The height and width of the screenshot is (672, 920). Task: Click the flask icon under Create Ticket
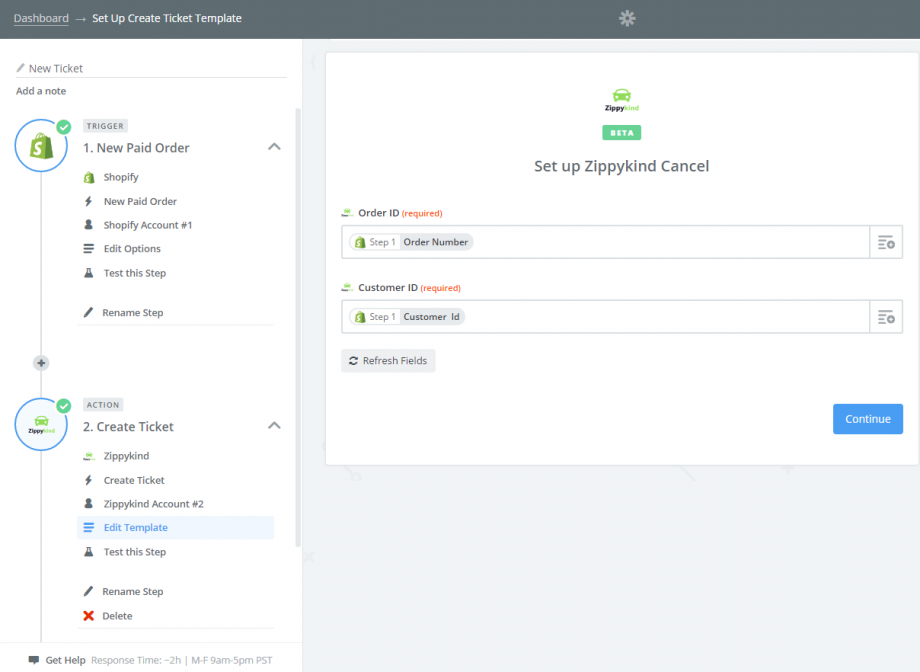[x=89, y=552]
